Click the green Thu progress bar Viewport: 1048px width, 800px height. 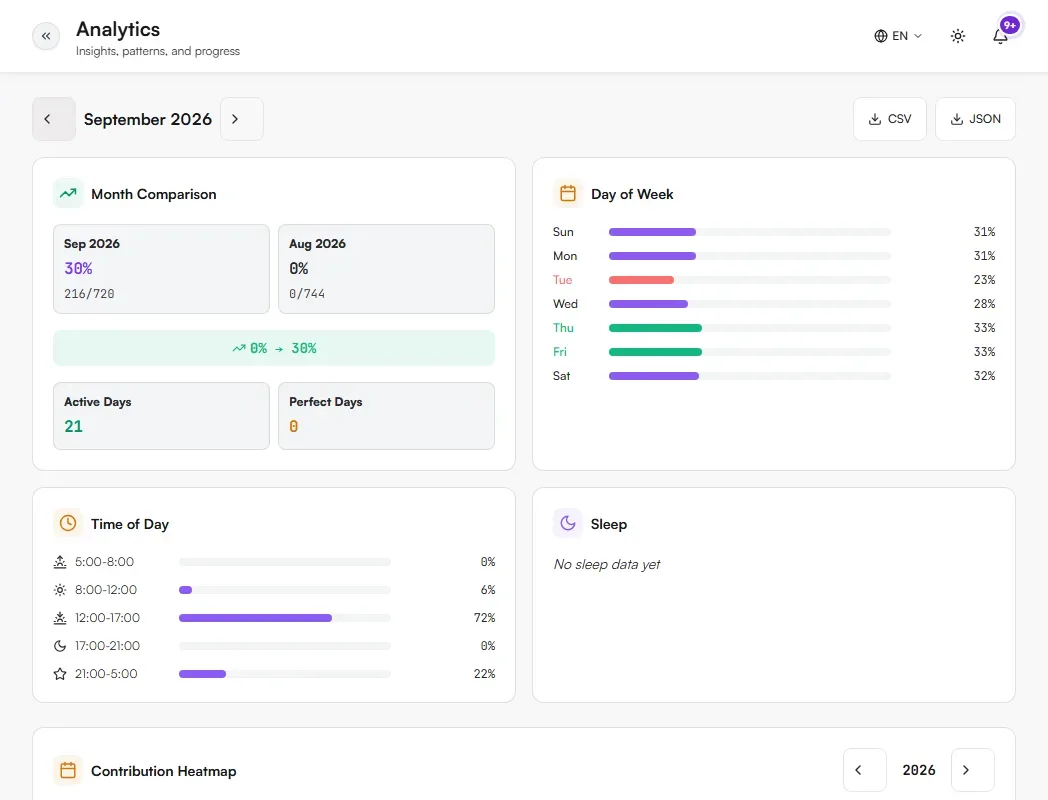[x=749, y=328]
